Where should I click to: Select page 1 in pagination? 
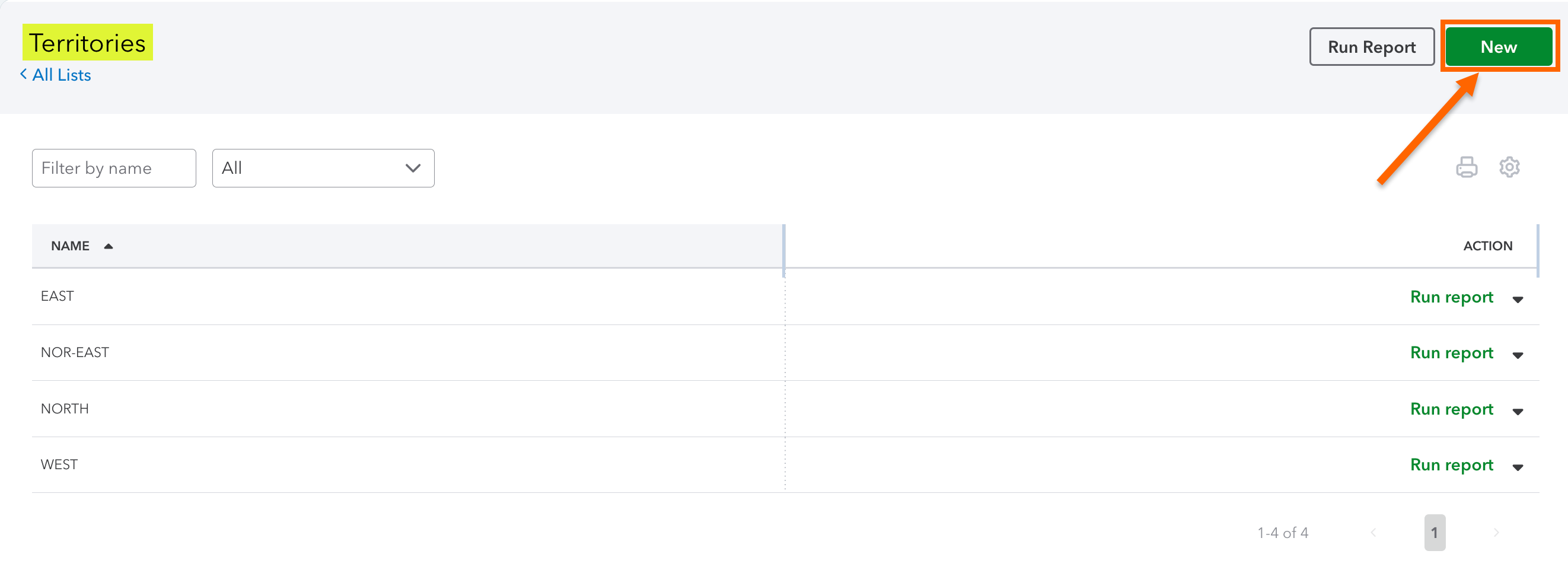(x=1434, y=533)
